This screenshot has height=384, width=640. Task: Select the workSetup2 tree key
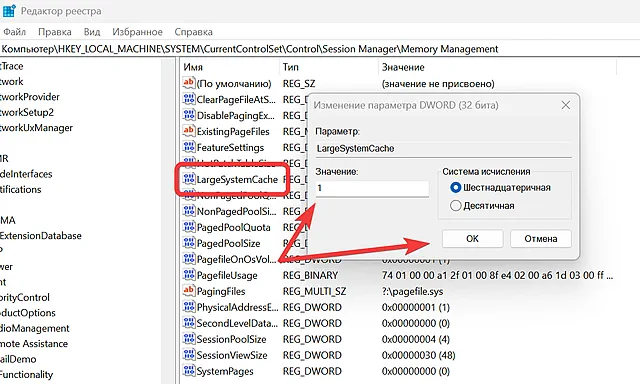27,112
